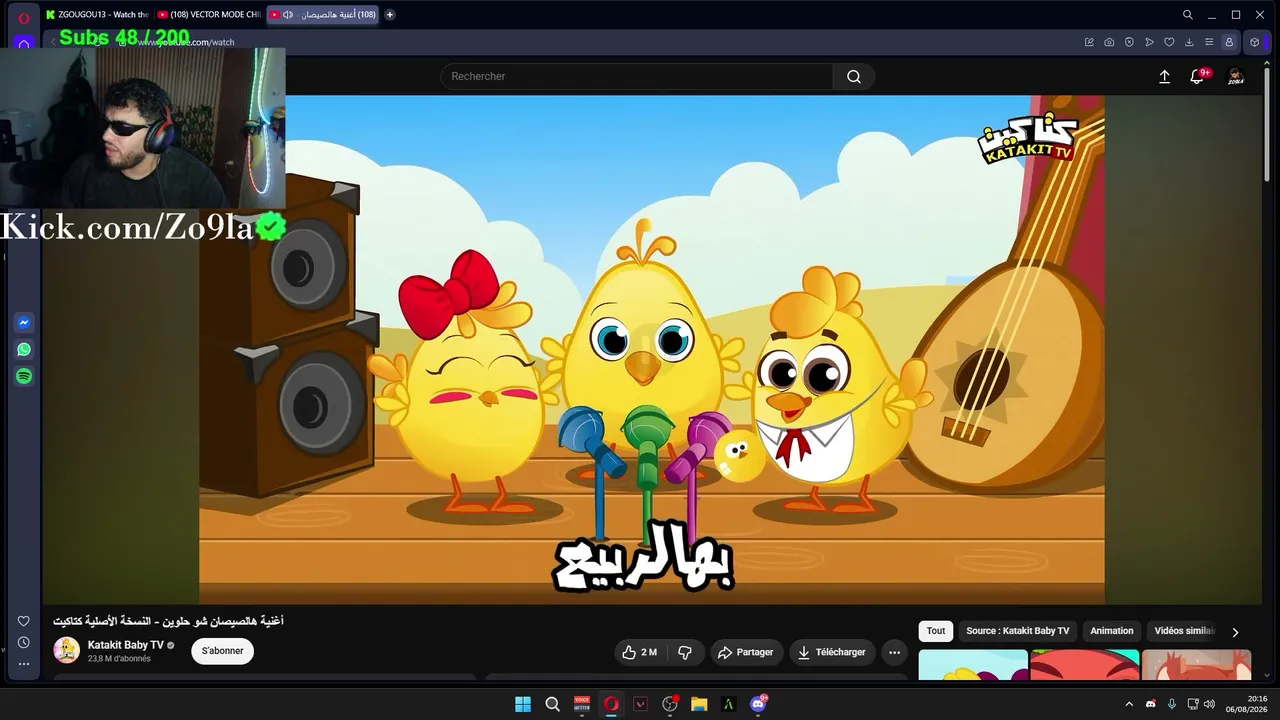Screen dimensions: 1280x720
Task: Click the YouTube search magnifier button
Action: 854,76
